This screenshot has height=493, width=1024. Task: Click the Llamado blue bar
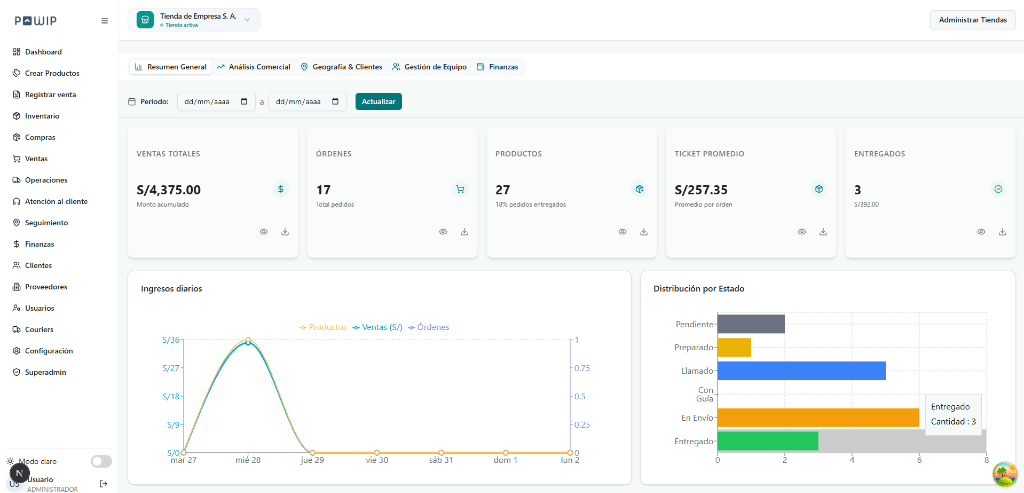802,371
